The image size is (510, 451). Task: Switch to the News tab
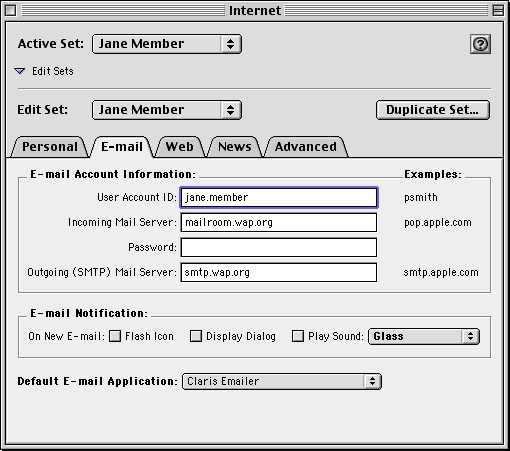(235, 147)
